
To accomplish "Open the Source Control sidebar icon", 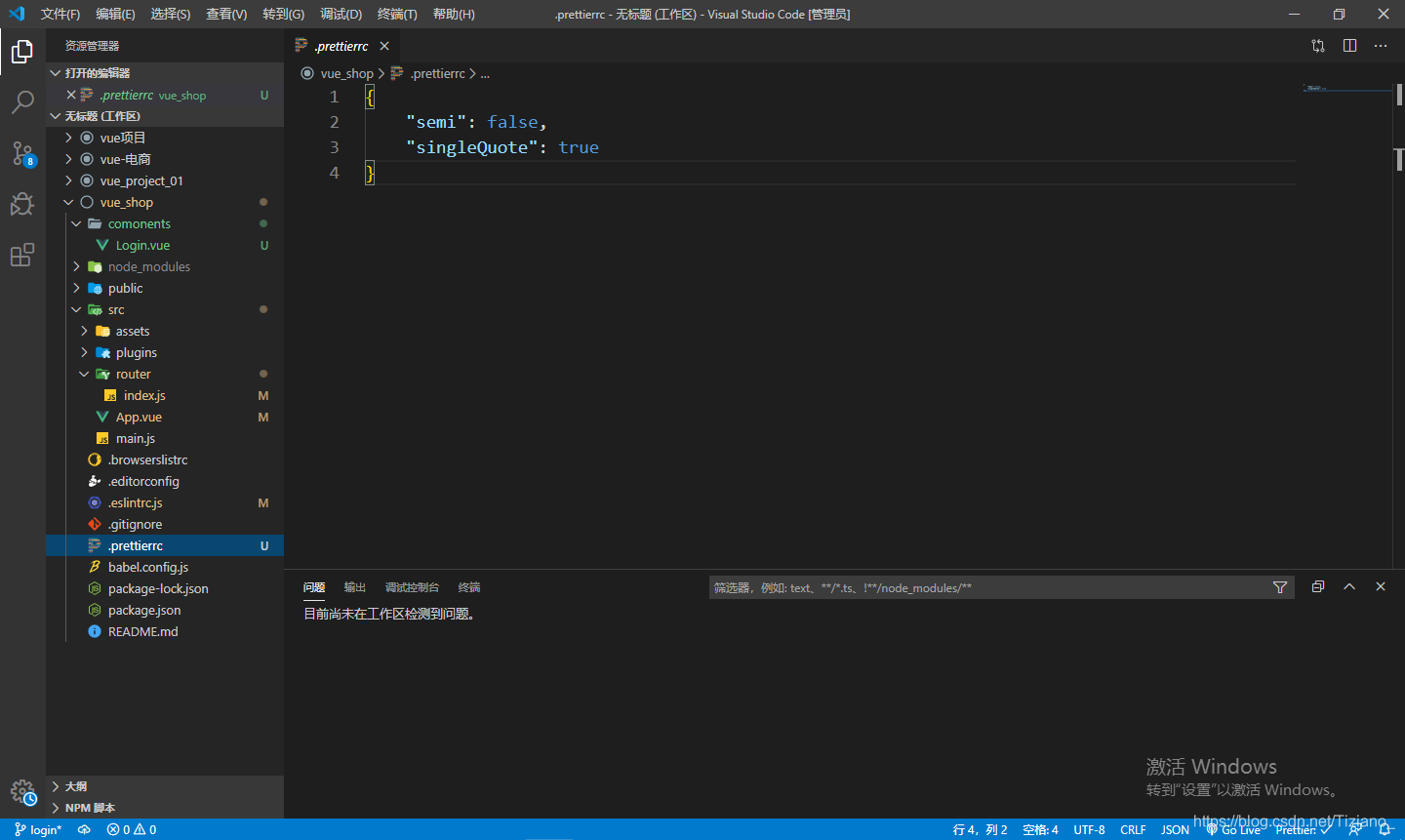I will 21,153.
